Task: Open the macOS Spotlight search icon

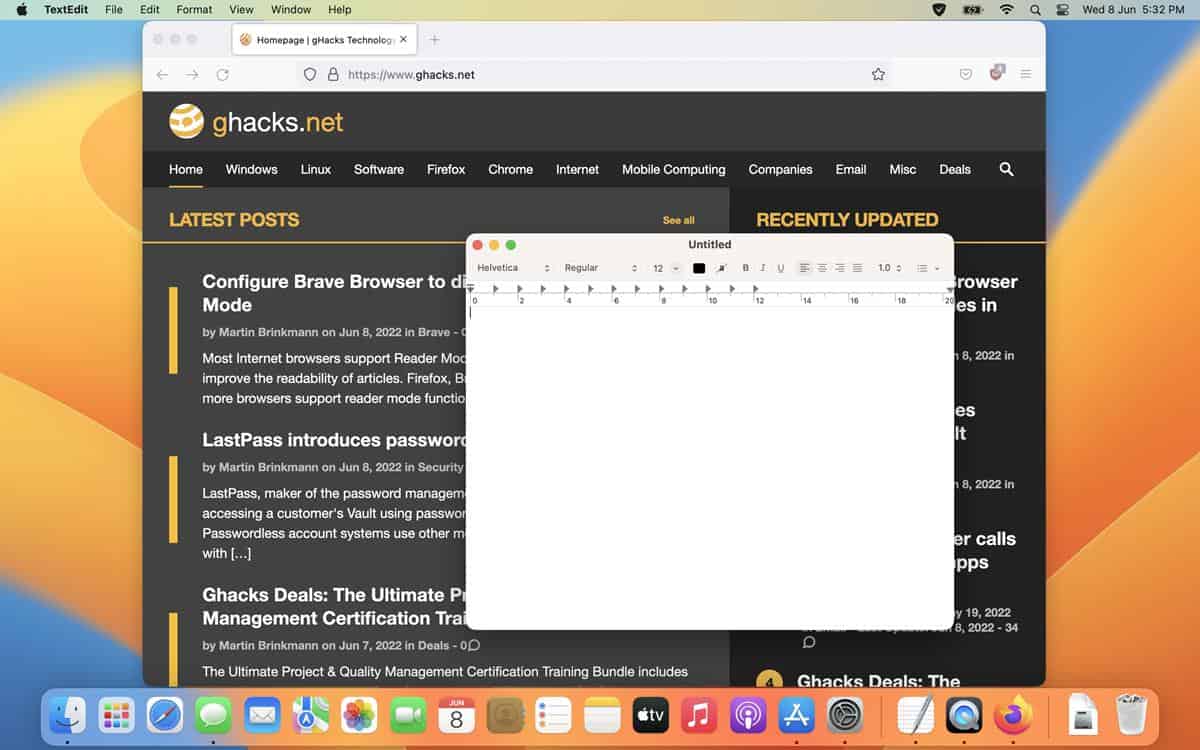Action: click(x=1035, y=10)
